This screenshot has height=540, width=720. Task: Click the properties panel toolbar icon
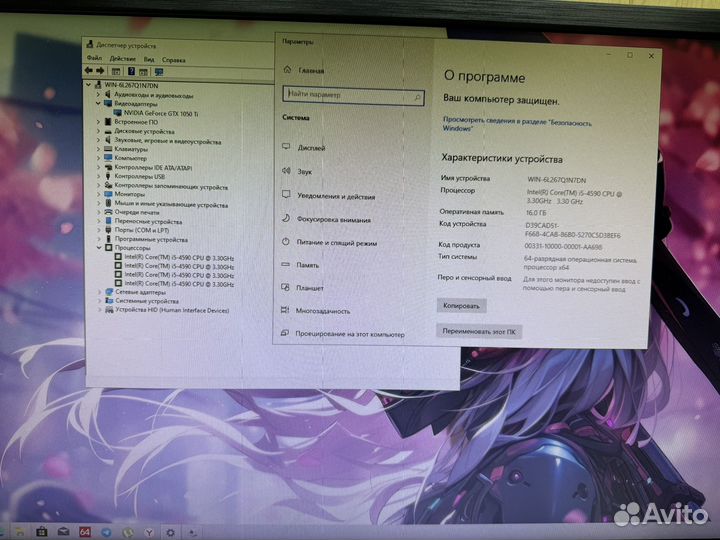point(143,72)
